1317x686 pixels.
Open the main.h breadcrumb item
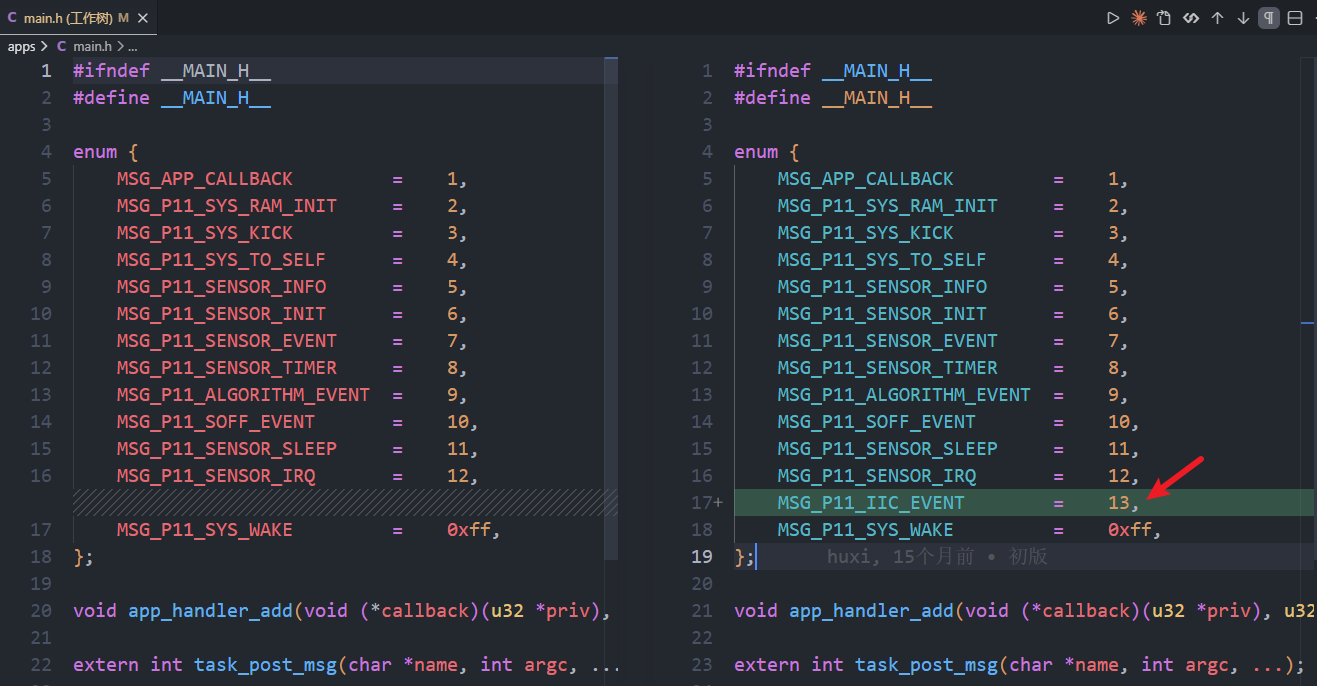click(92, 46)
